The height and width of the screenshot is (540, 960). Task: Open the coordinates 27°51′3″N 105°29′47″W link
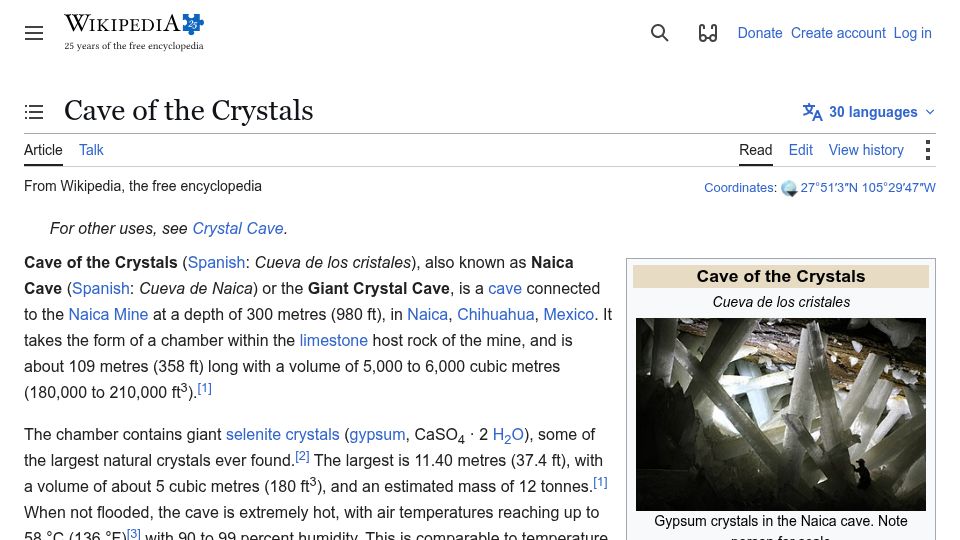(868, 188)
